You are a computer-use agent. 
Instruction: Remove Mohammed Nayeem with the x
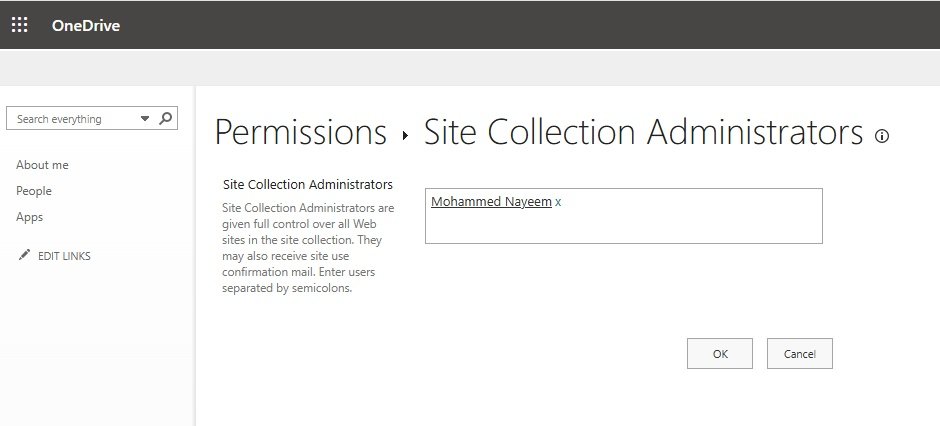[x=558, y=203]
